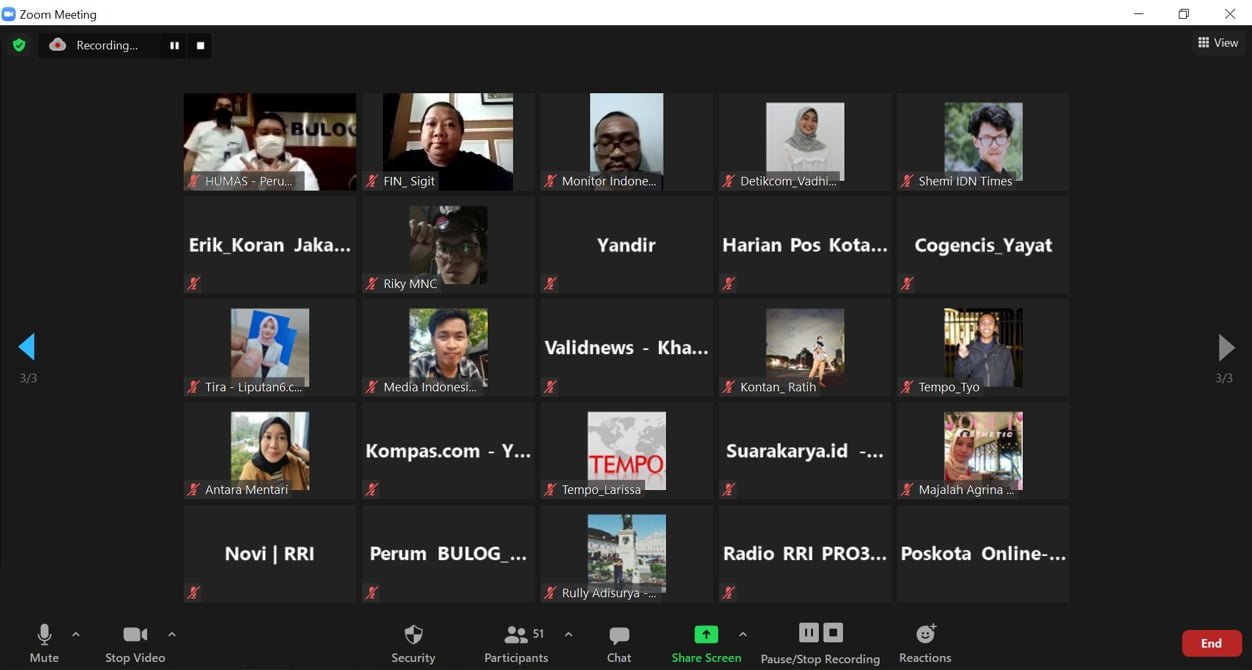Select the Riky MNC video tile

pyautogui.click(x=448, y=245)
